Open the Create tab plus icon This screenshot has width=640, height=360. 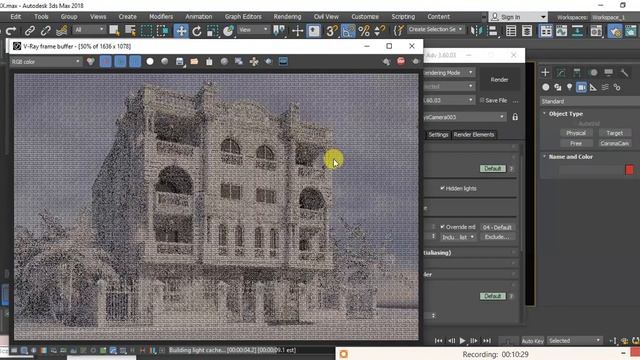[545, 73]
